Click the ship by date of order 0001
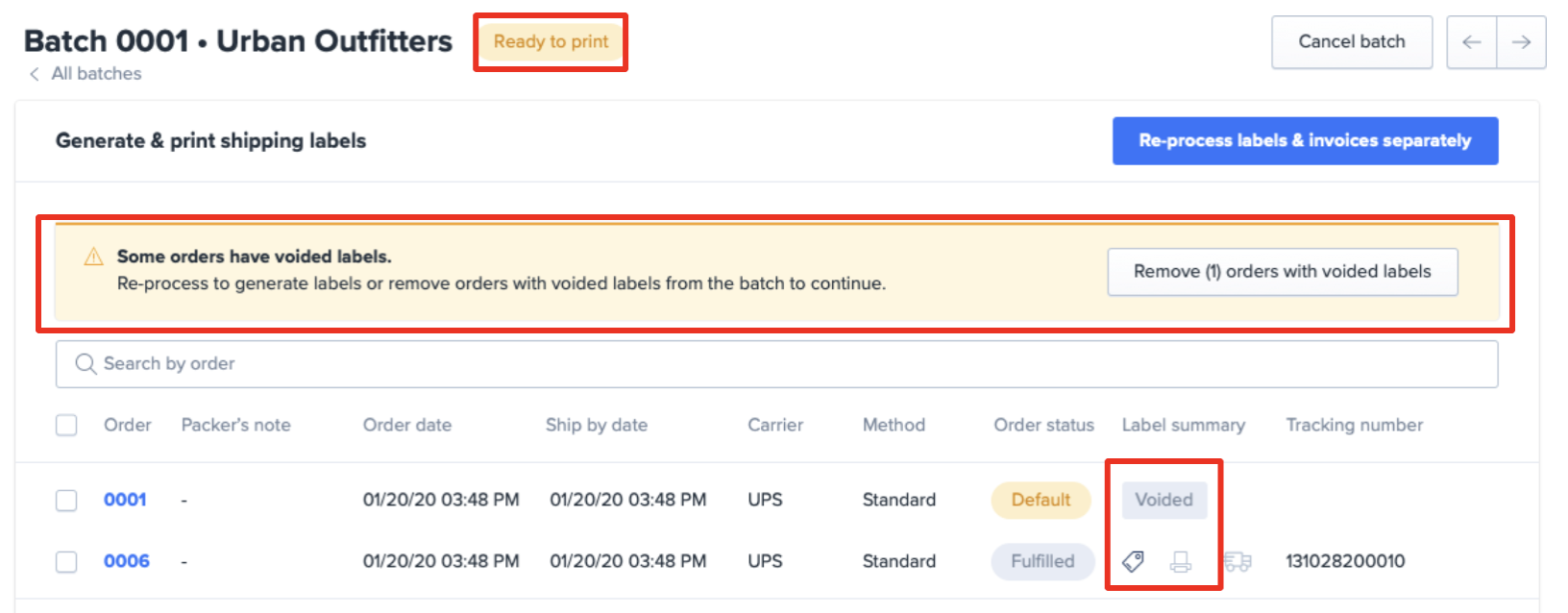The width and height of the screenshot is (1568, 613). (x=628, y=500)
